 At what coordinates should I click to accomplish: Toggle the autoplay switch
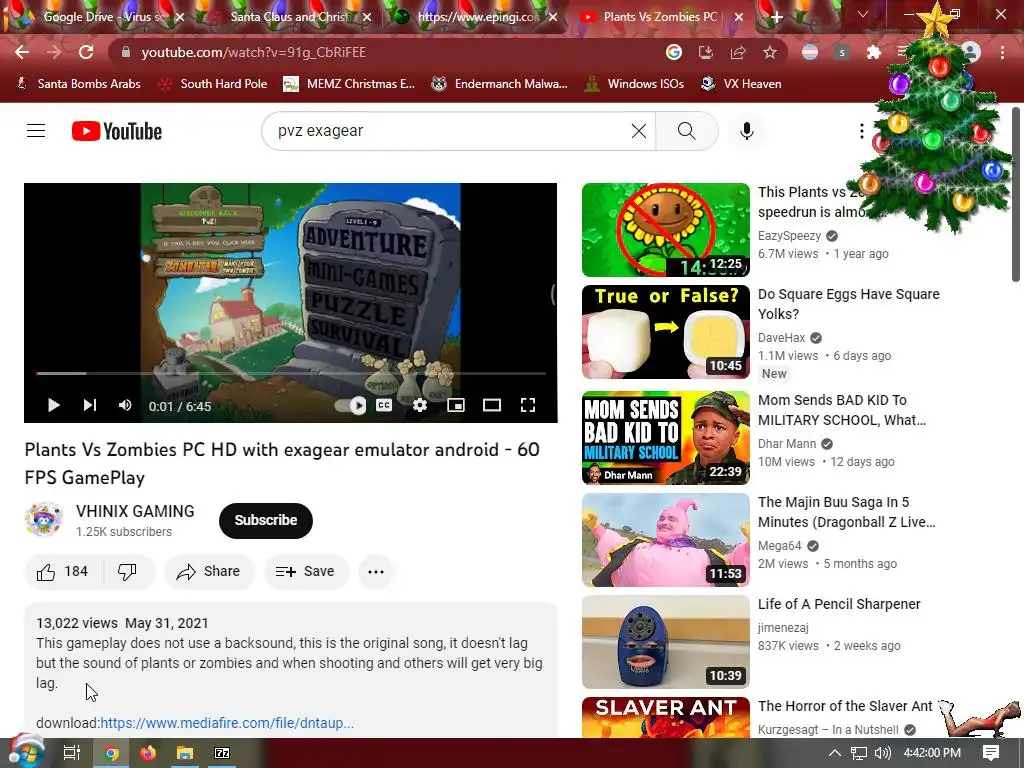(x=351, y=406)
